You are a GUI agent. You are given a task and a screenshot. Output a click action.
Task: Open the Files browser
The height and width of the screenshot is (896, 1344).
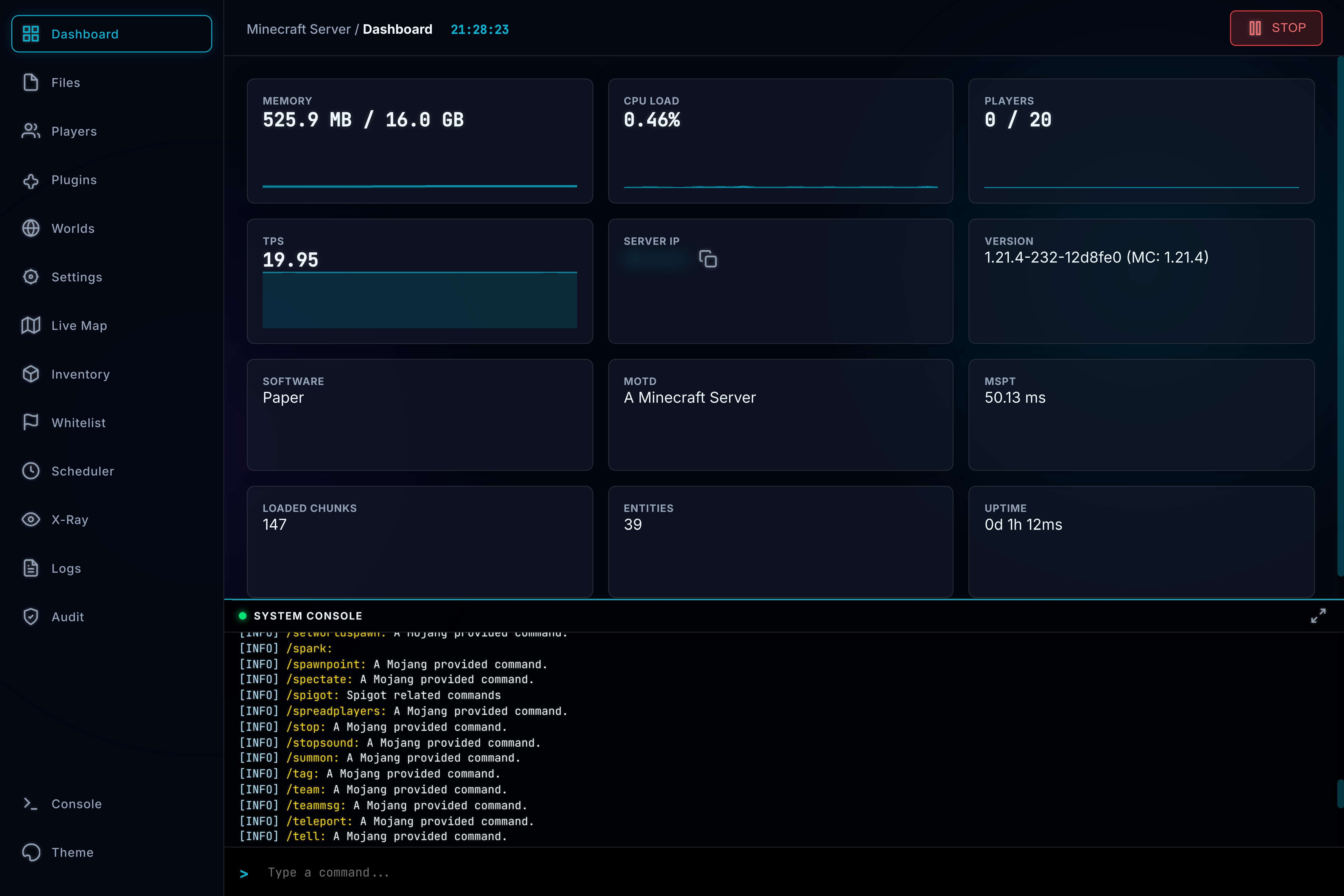[x=65, y=82]
